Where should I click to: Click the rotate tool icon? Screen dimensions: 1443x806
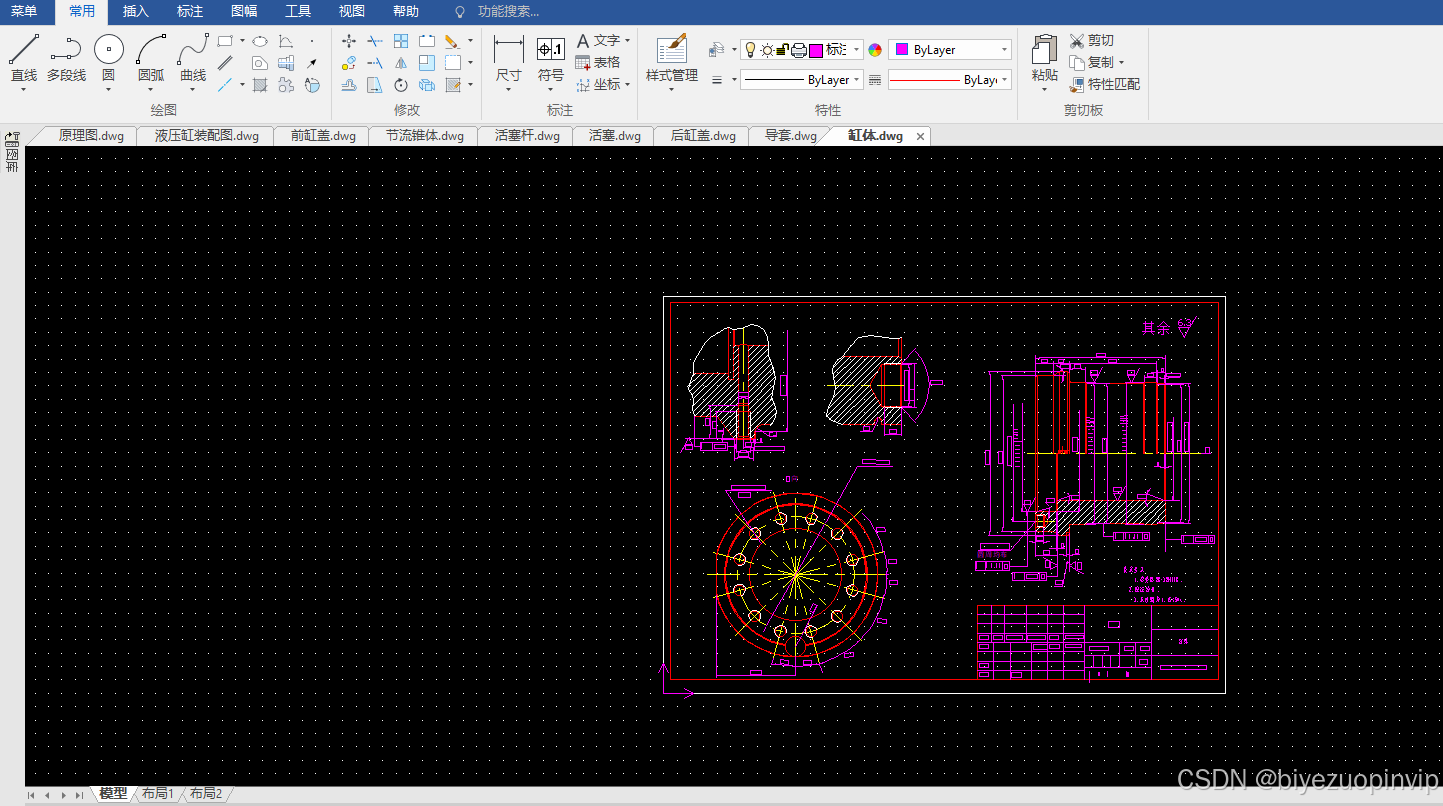401,85
